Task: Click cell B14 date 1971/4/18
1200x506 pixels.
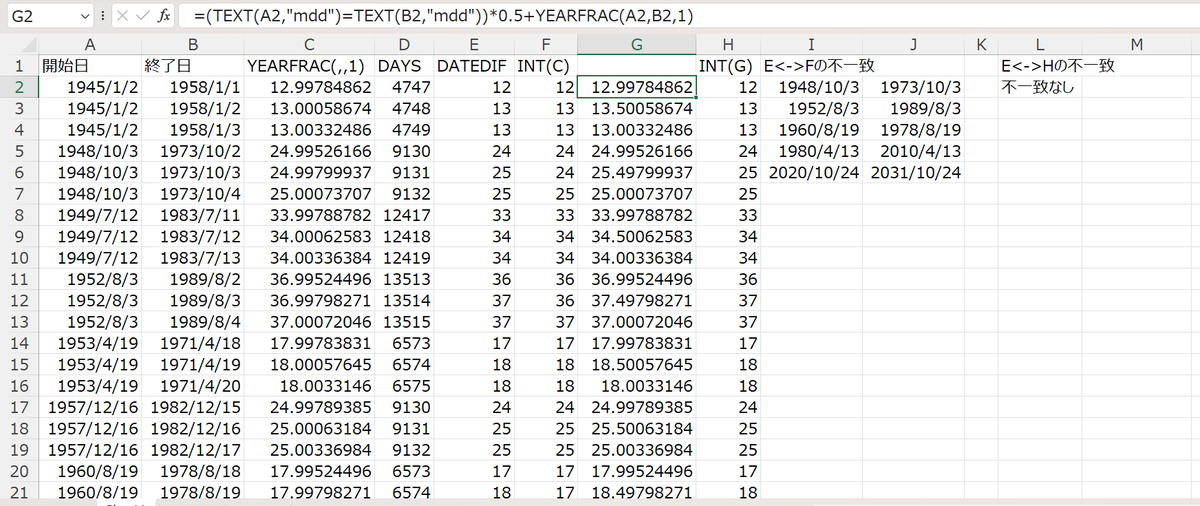Action: coord(194,343)
